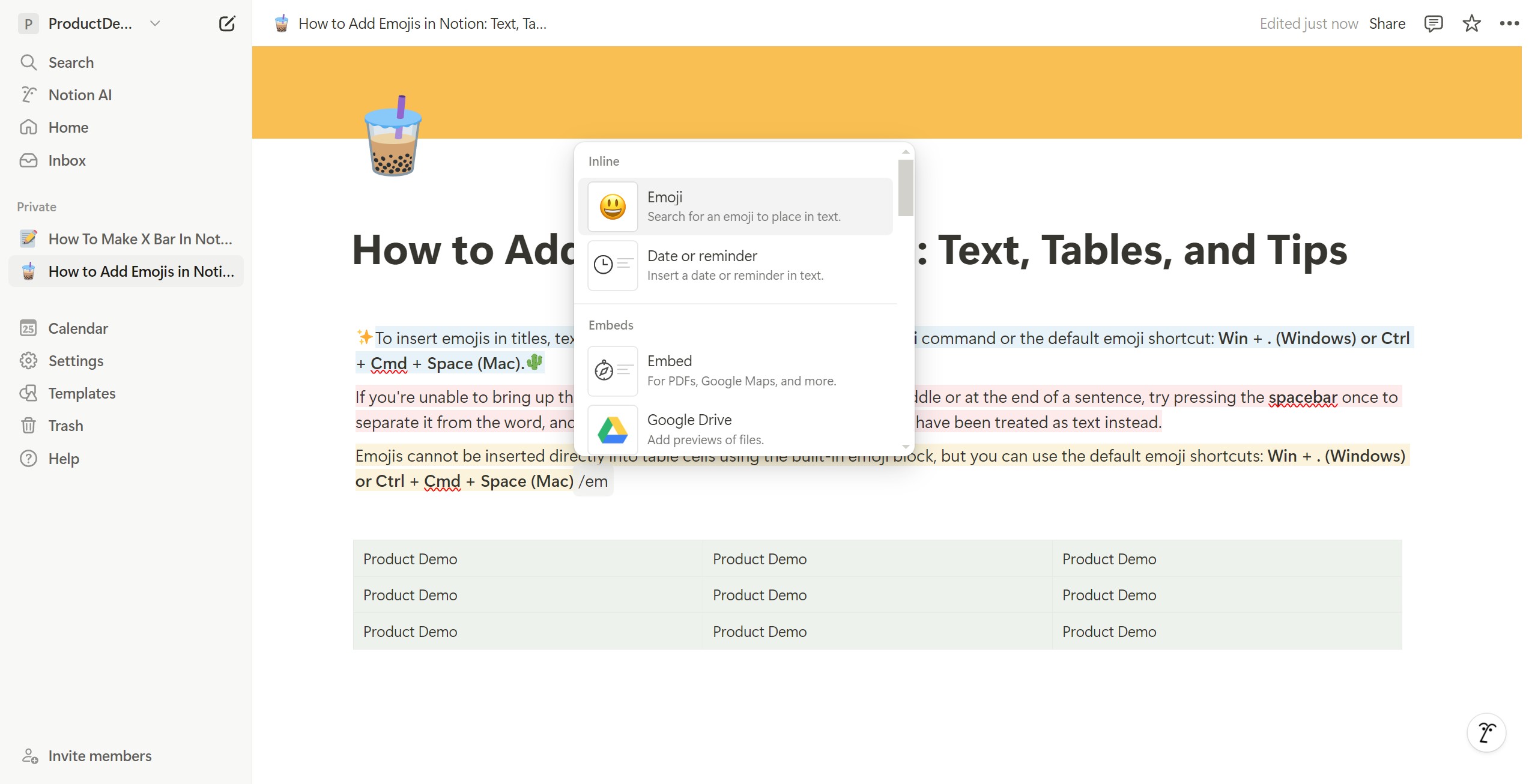Click the cactus emoji after Space (Mac).
1538x784 pixels.
(534, 362)
